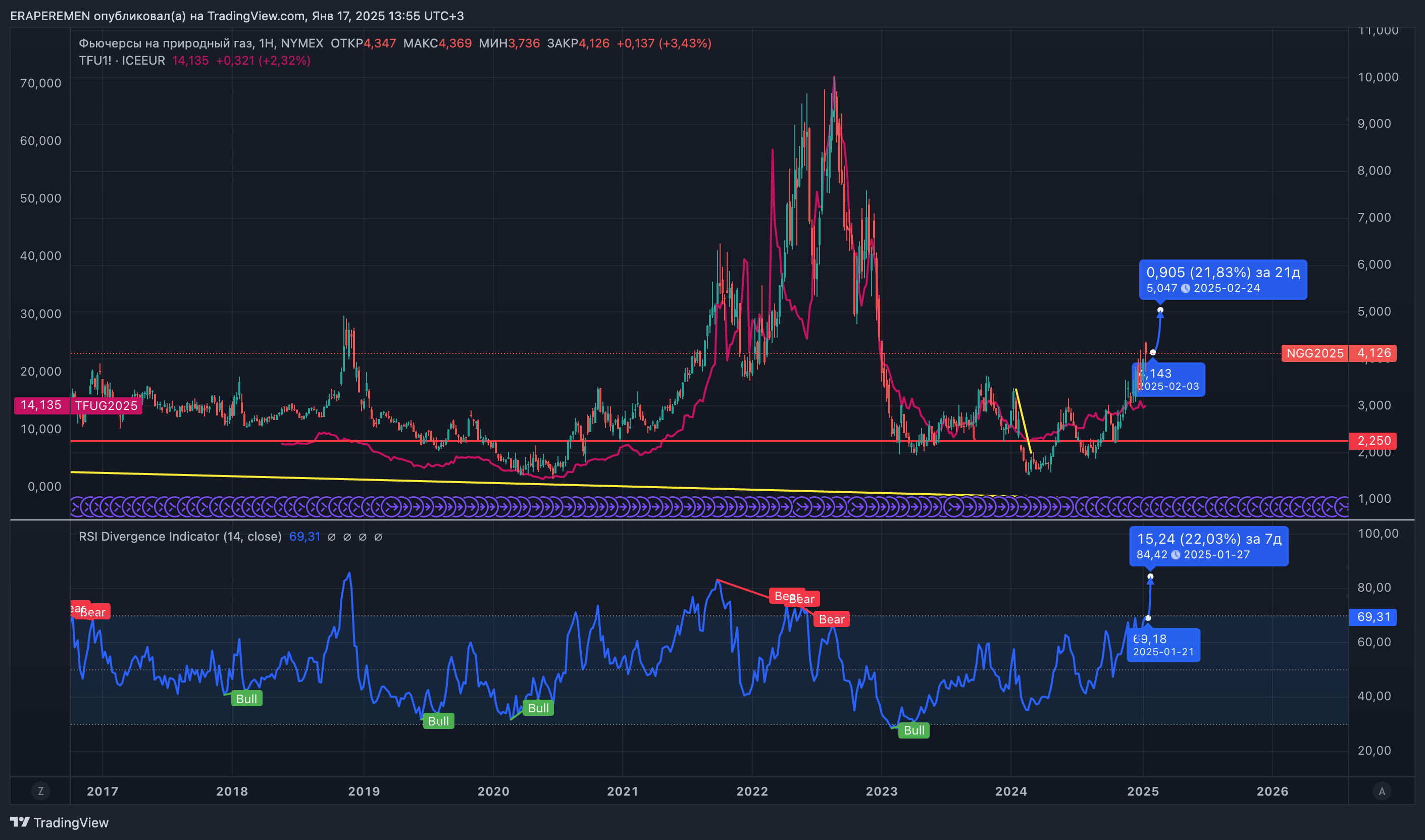Toggle the A auto-scale button

click(x=1382, y=792)
